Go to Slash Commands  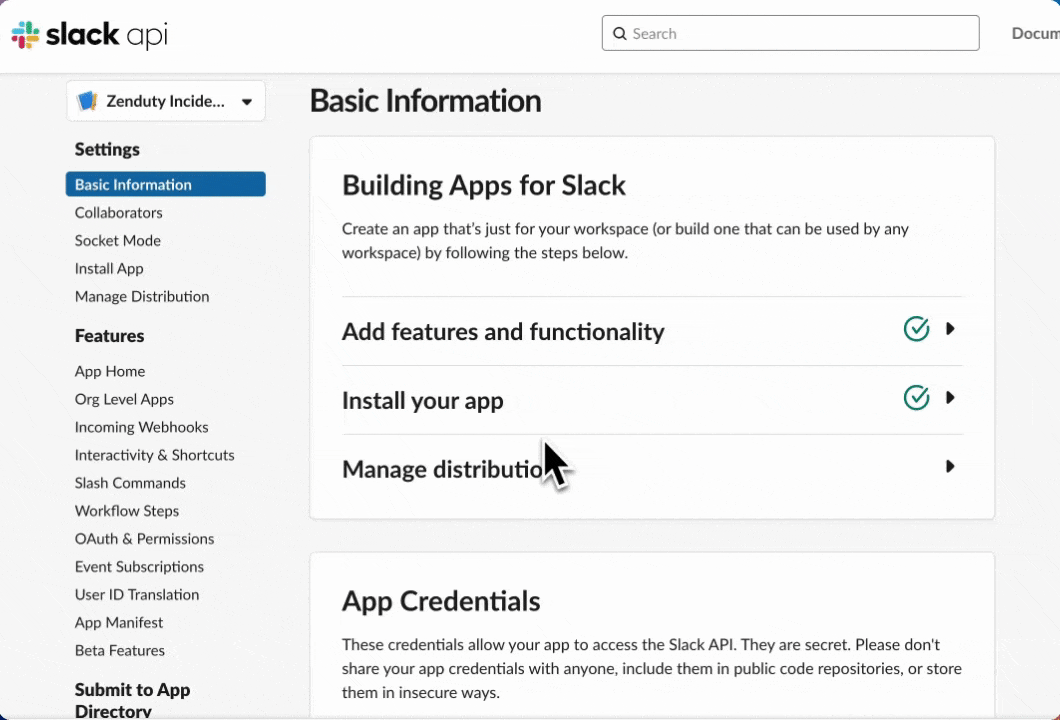130,483
